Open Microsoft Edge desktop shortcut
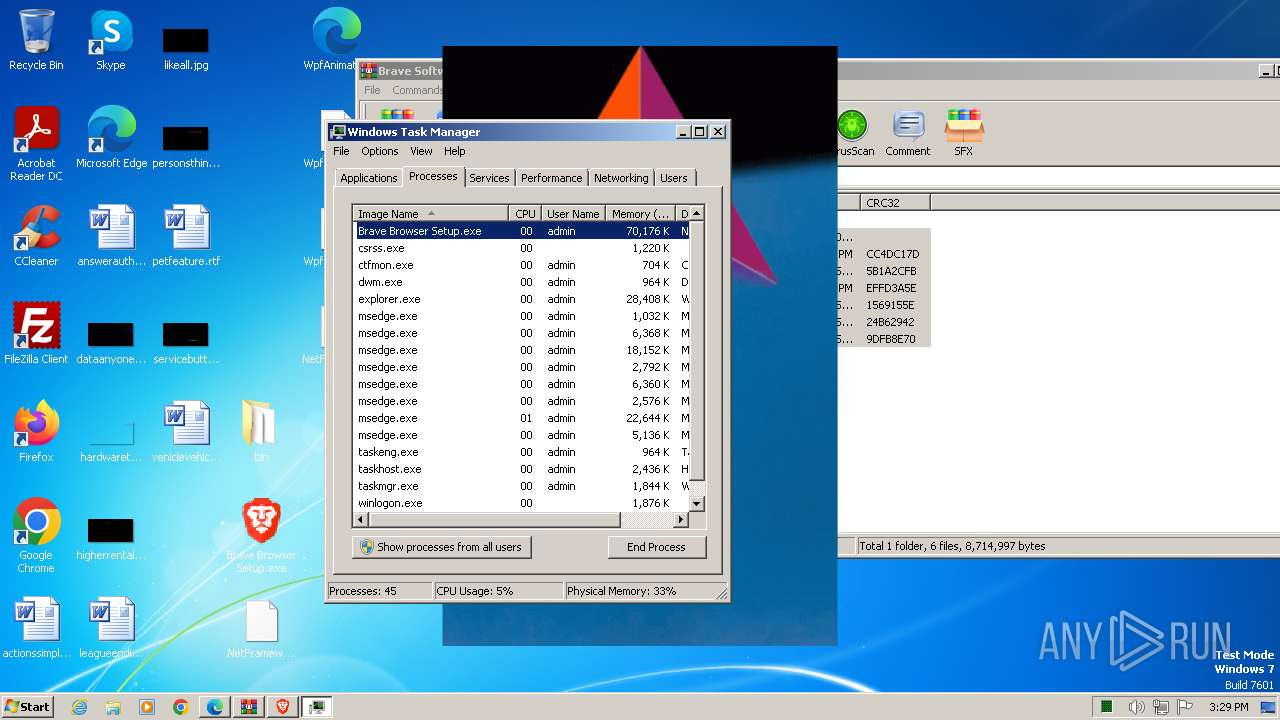The height and width of the screenshot is (720, 1280). click(111, 138)
